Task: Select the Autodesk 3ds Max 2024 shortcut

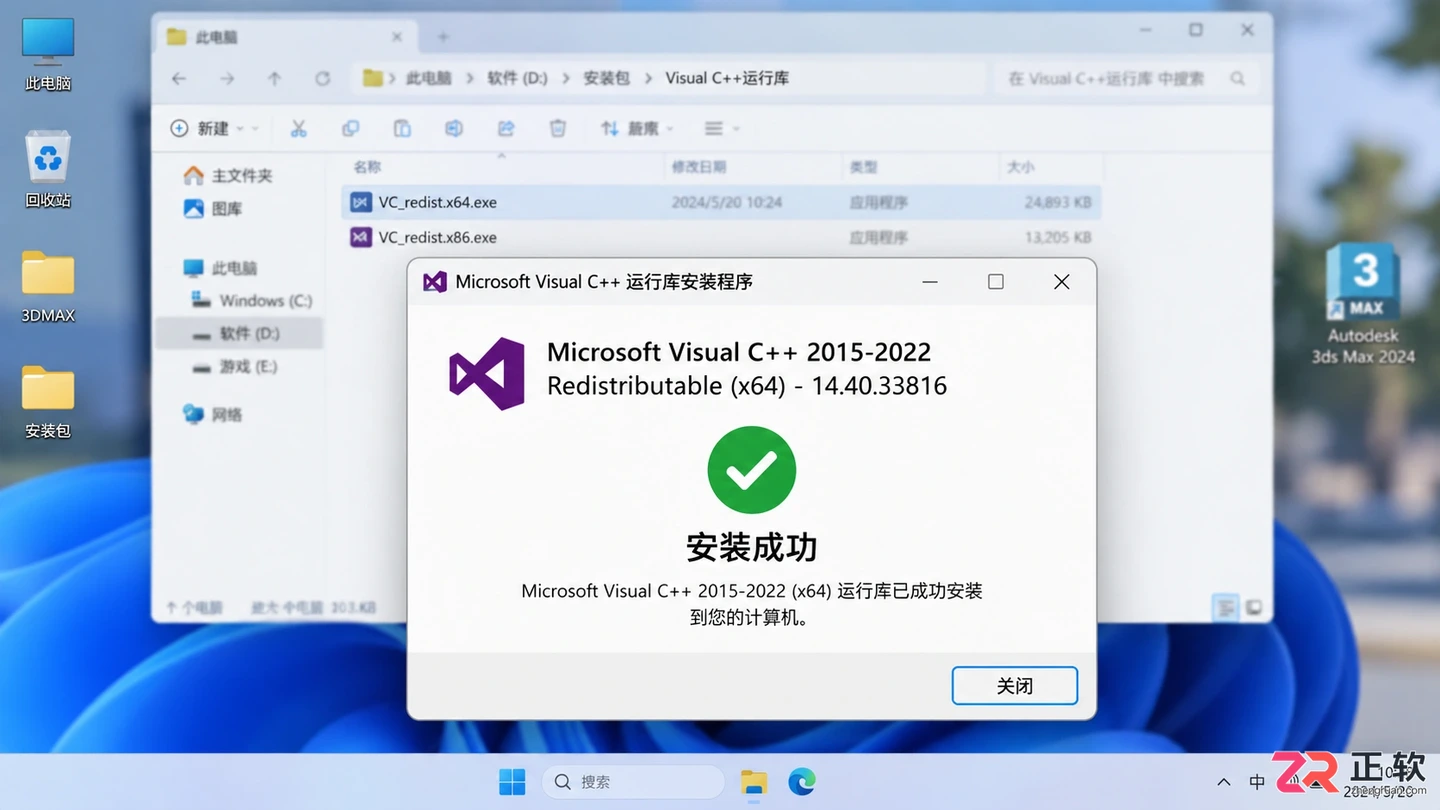Action: pos(1363,304)
